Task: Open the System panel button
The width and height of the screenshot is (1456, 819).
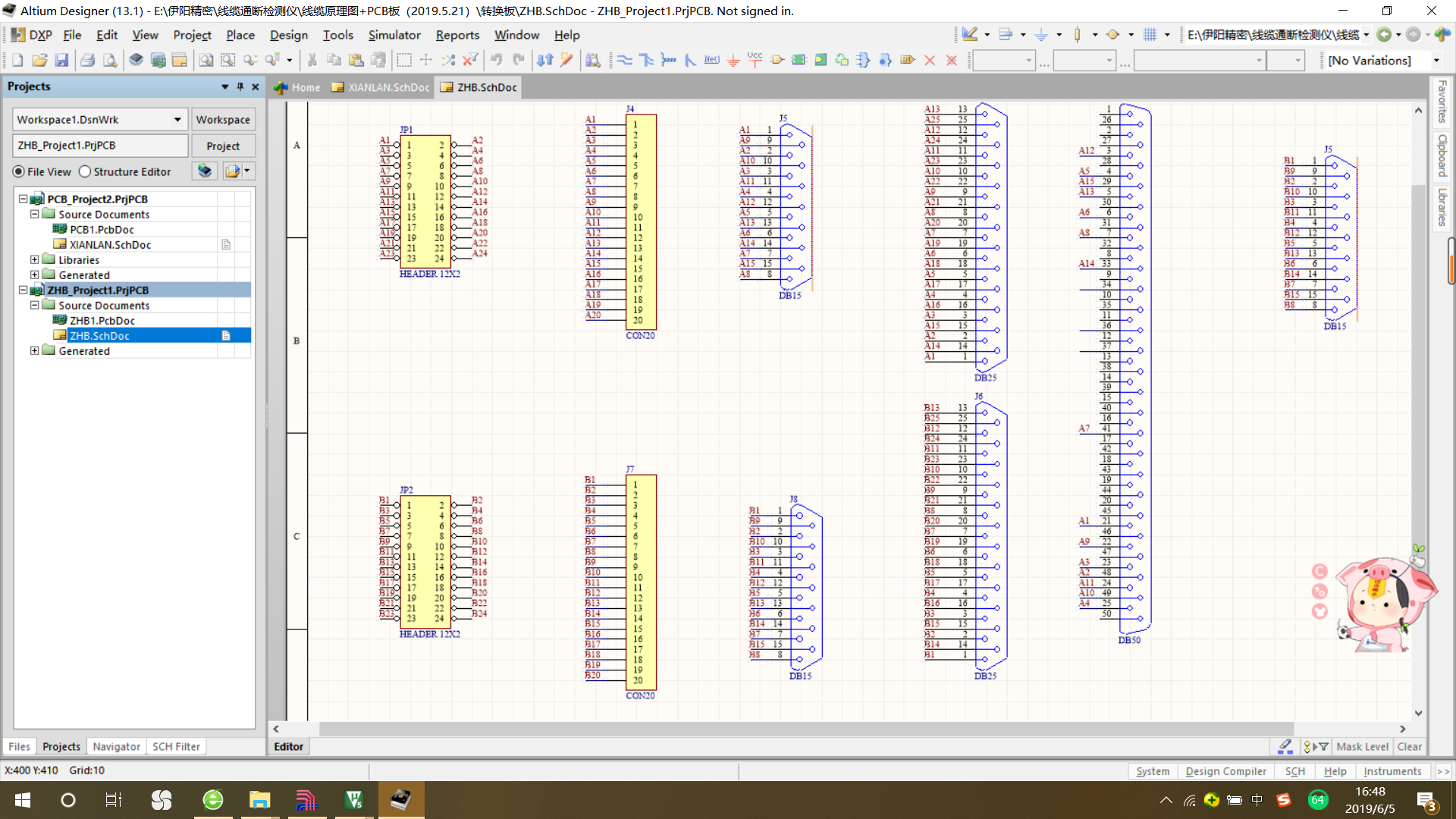Action: pos(1153,771)
